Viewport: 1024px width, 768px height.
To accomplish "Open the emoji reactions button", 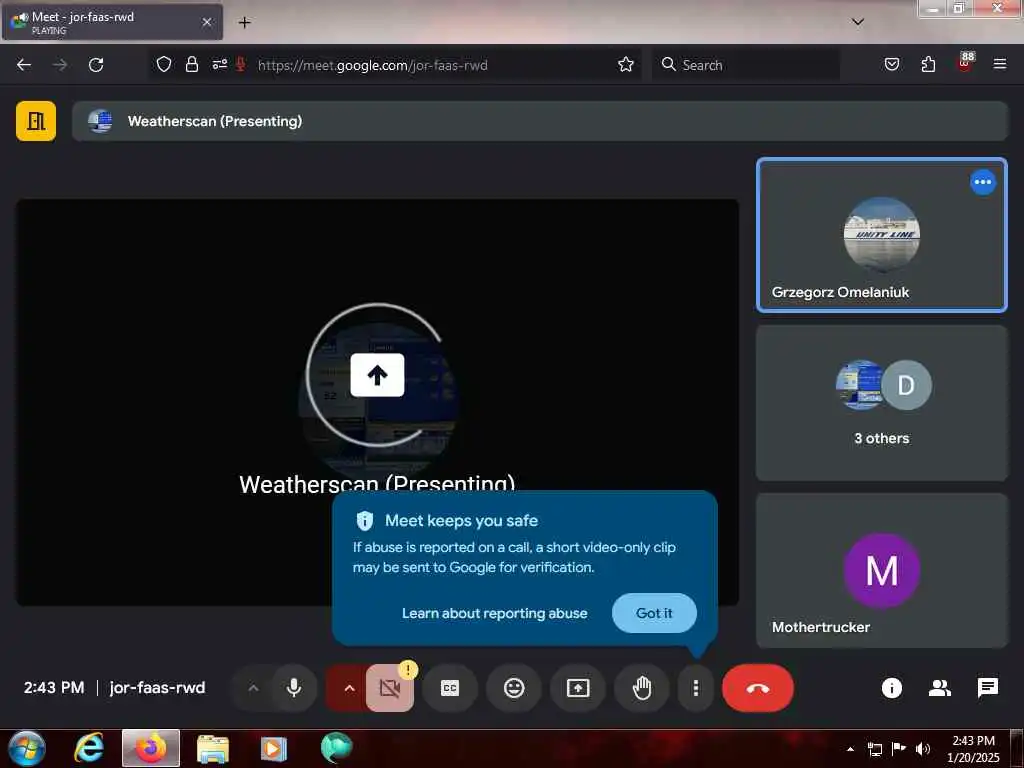I will [514, 688].
